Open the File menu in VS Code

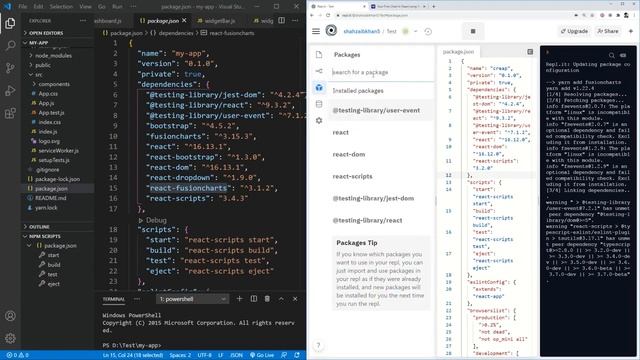(x=22, y=7)
